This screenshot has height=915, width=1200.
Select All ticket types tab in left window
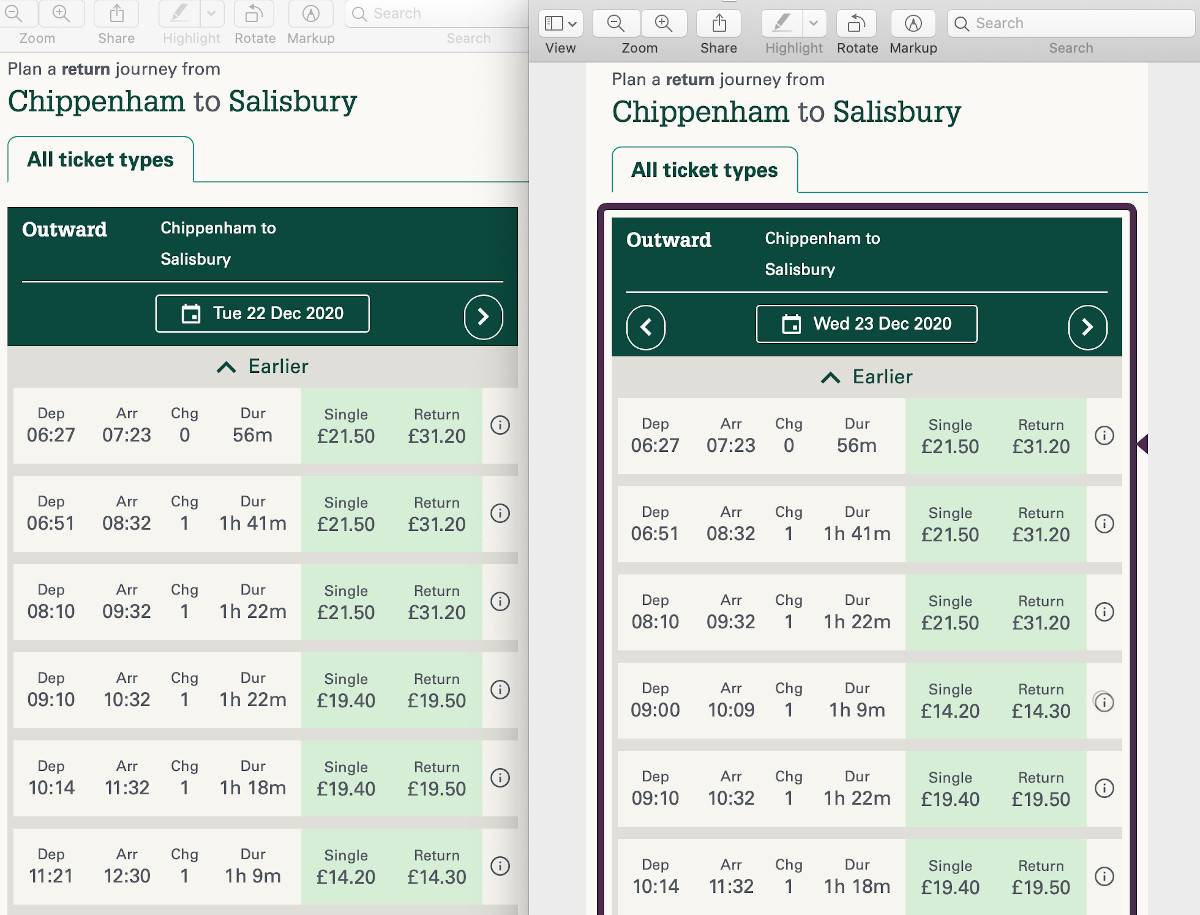click(100, 160)
